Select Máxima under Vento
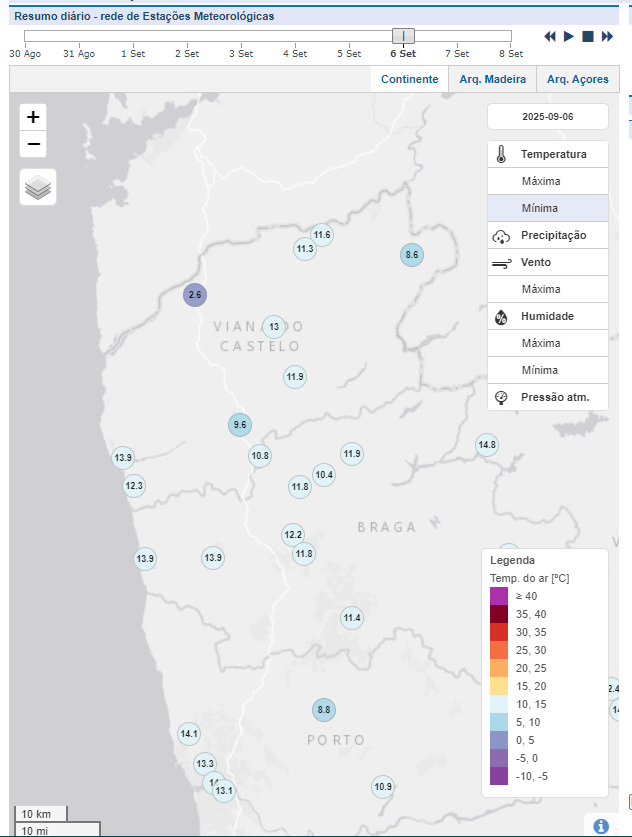The height and width of the screenshot is (837, 632). click(x=548, y=289)
